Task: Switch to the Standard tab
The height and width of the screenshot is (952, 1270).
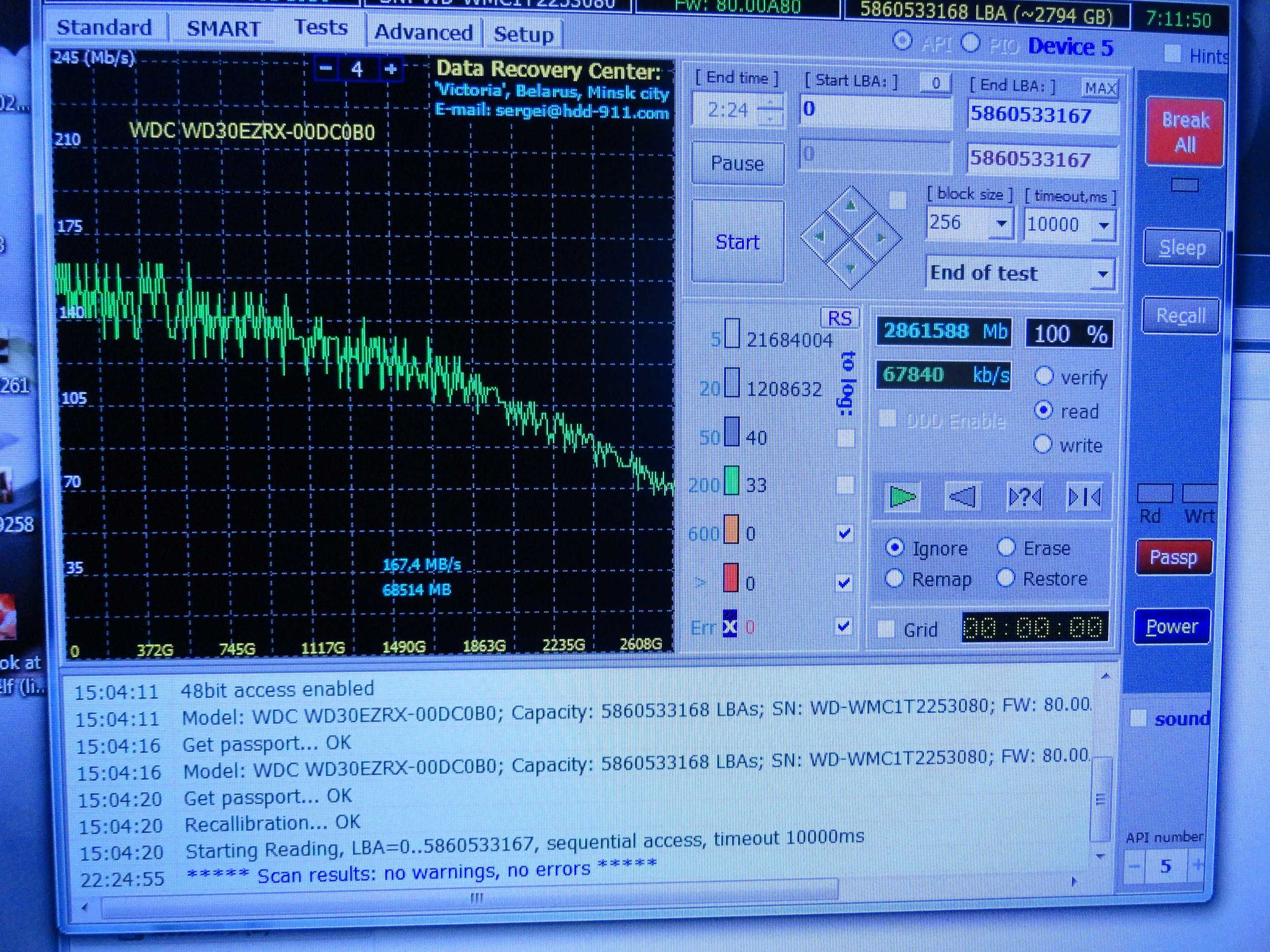Action: [x=104, y=27]
